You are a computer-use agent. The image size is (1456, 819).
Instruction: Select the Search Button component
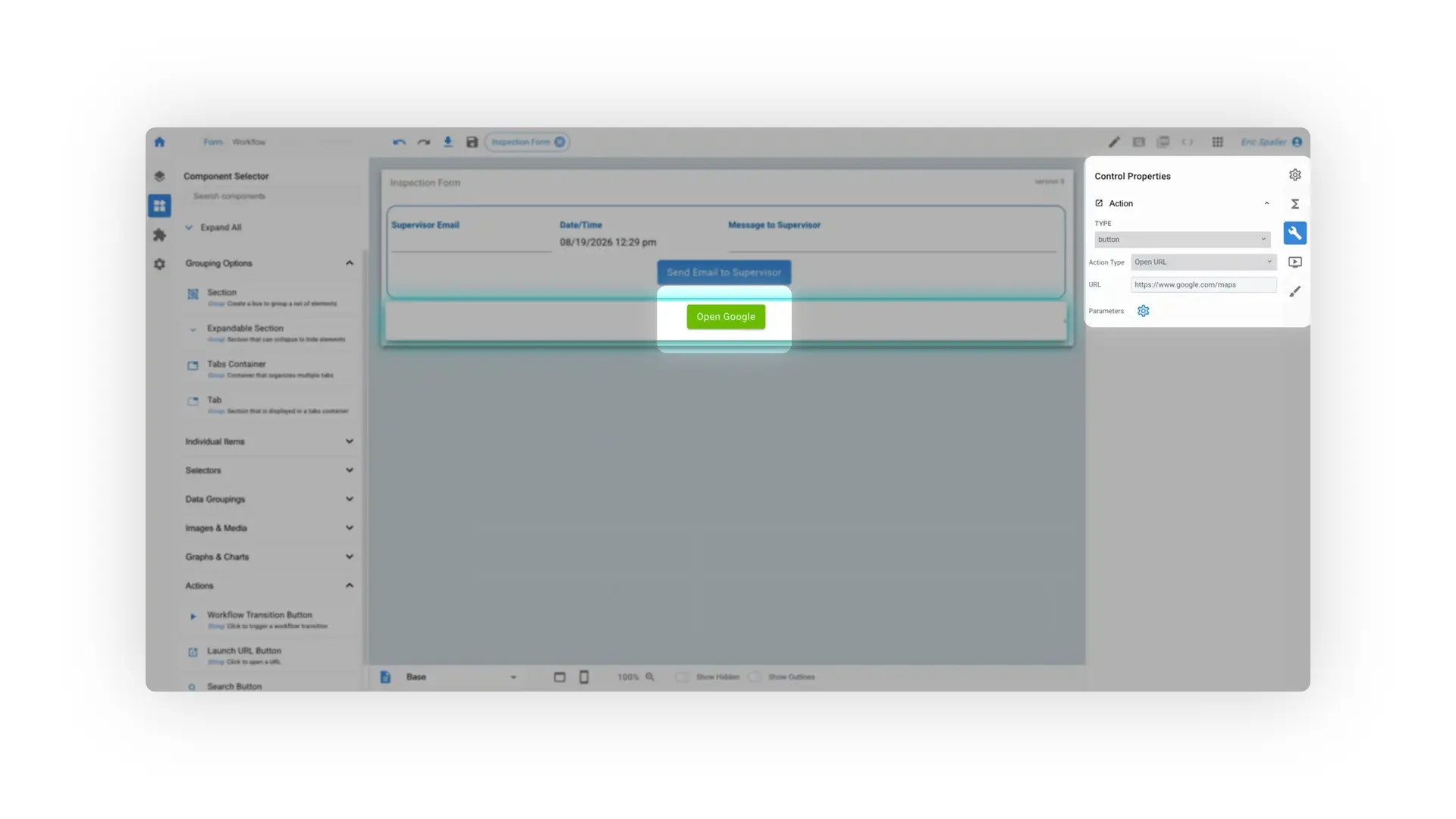click(270, 686)
